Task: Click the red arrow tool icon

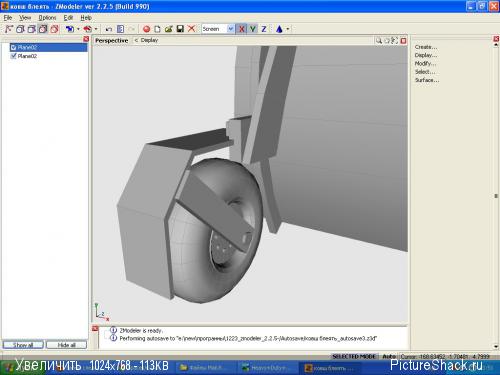Action: point(87,29)
